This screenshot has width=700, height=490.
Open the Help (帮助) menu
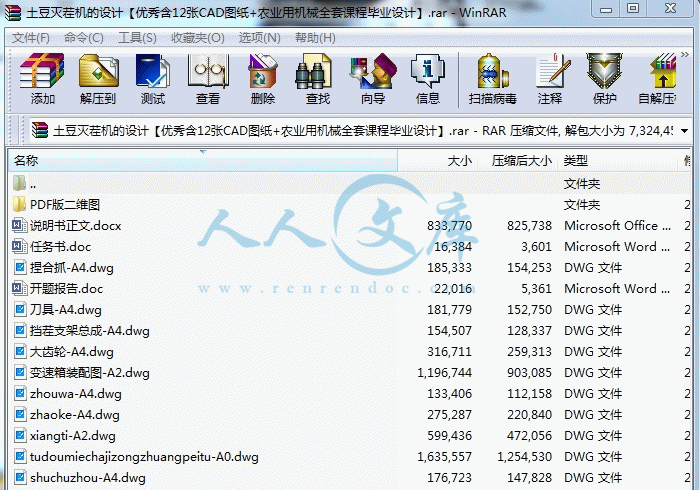(x=315, y=38)
